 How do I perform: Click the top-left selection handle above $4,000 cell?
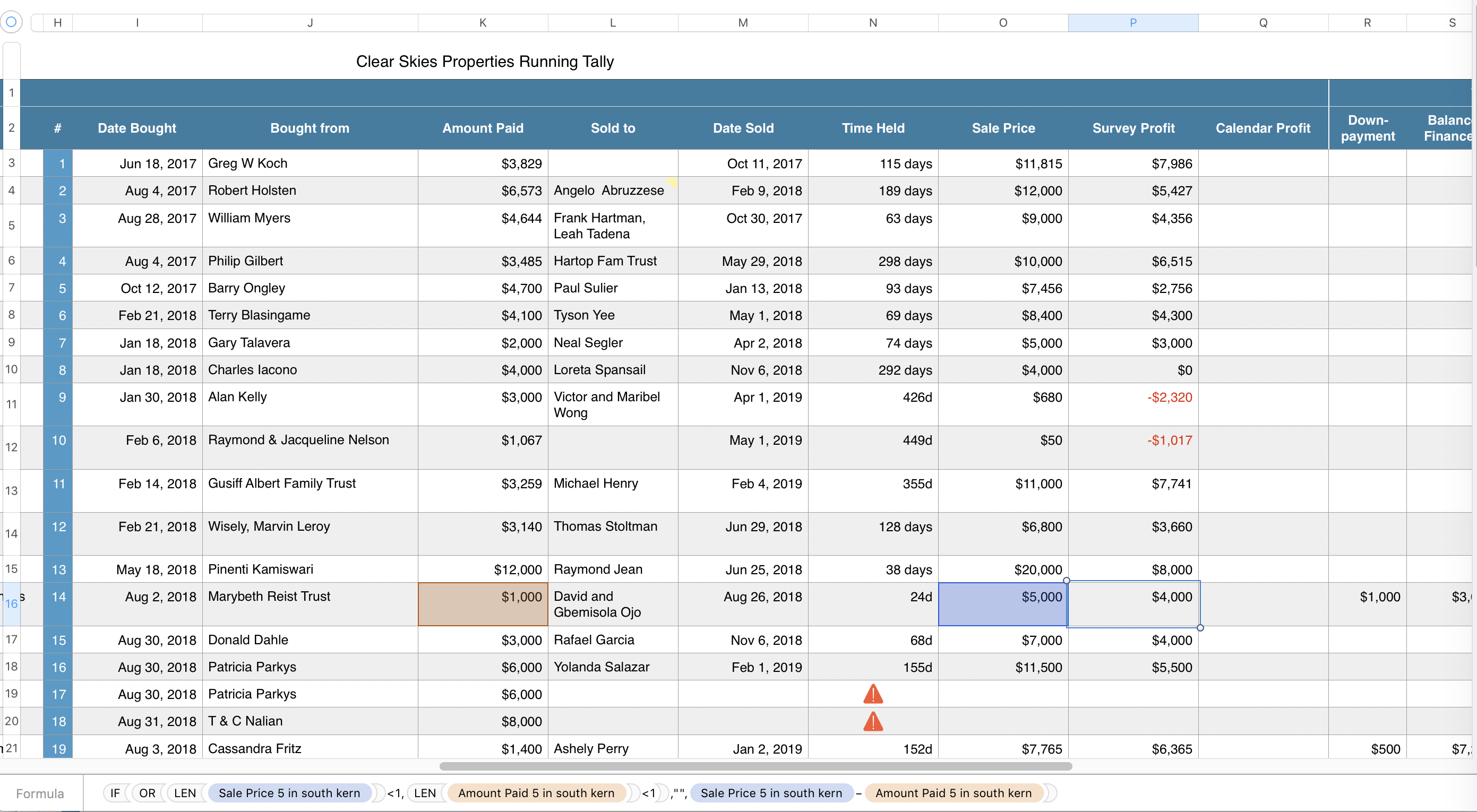click(x=1067, y=581)
